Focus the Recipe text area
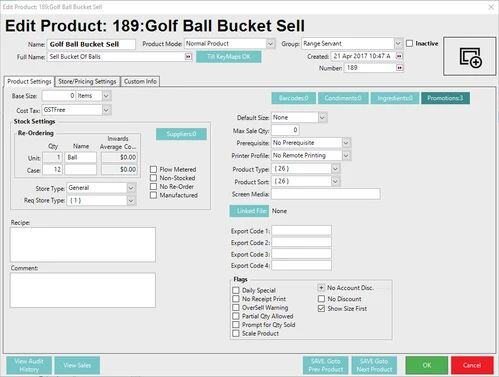The height and width of the screenshot is (377, 499). [x=83, y=245]
